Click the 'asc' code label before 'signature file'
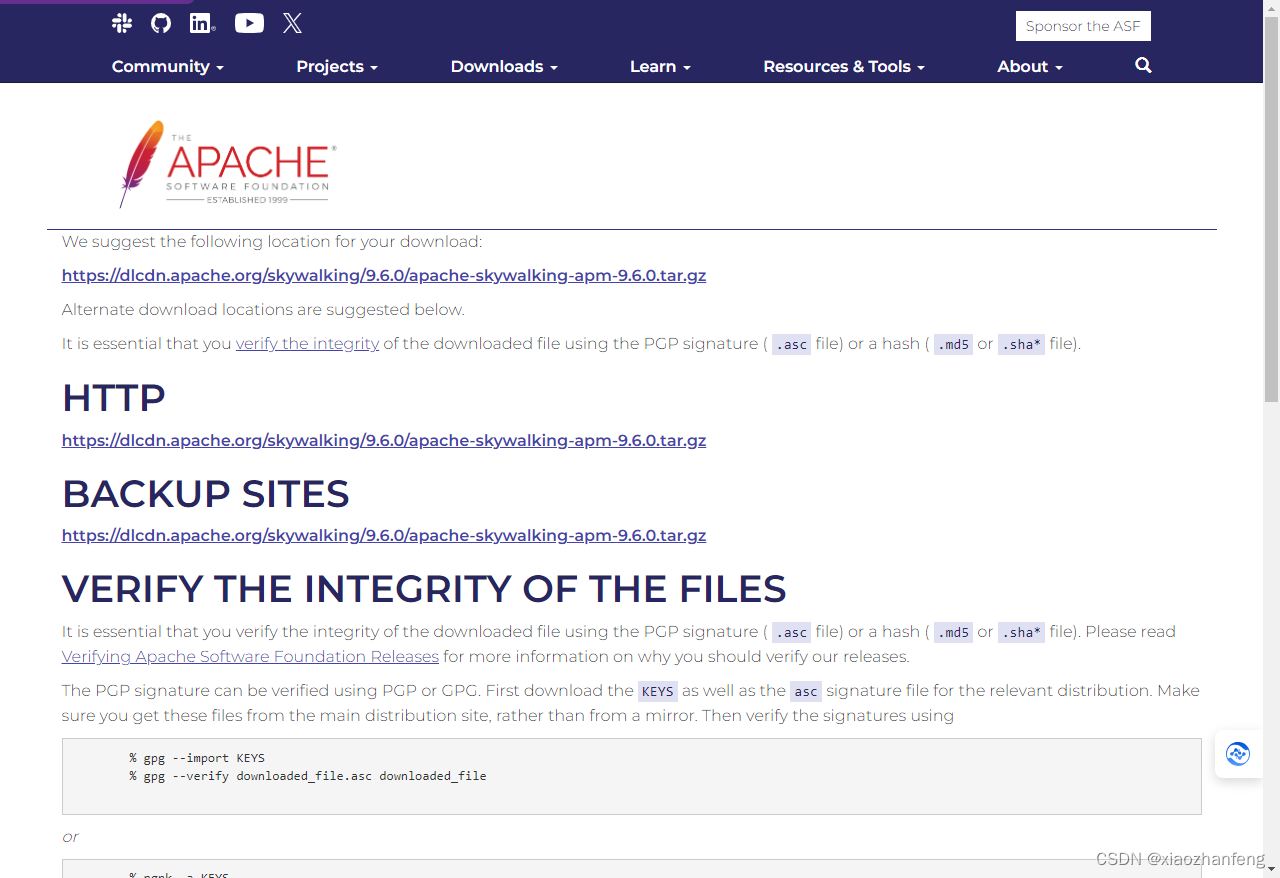 click(x=806, y=691)
